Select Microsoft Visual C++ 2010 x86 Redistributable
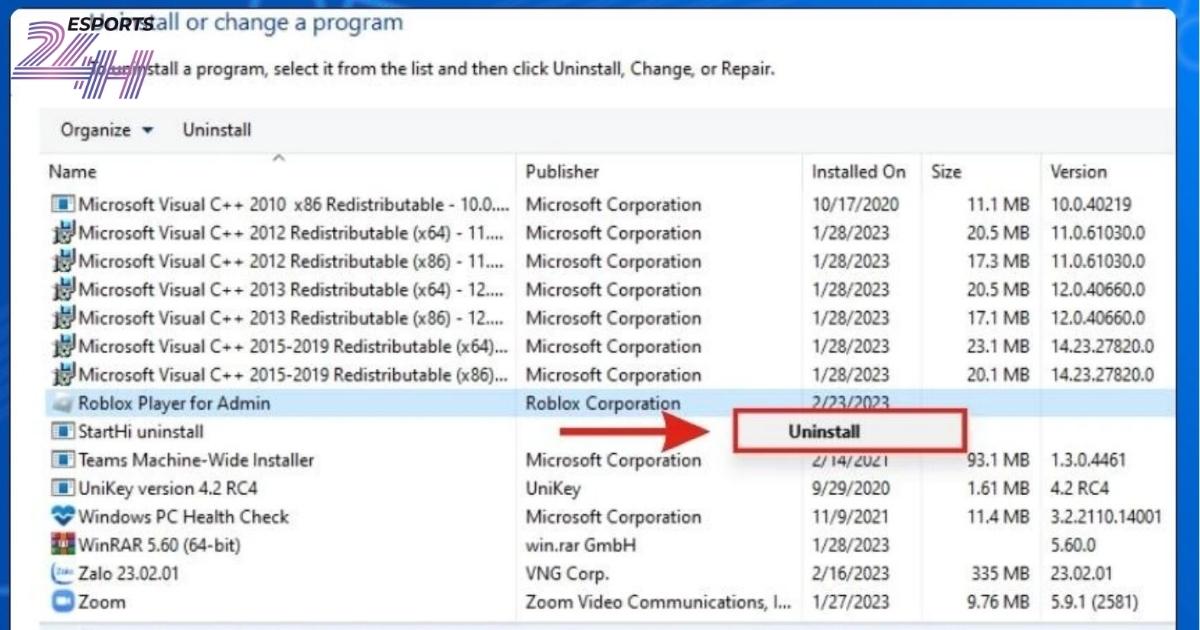Screen dimensions: 1200x630 point(295,205)
